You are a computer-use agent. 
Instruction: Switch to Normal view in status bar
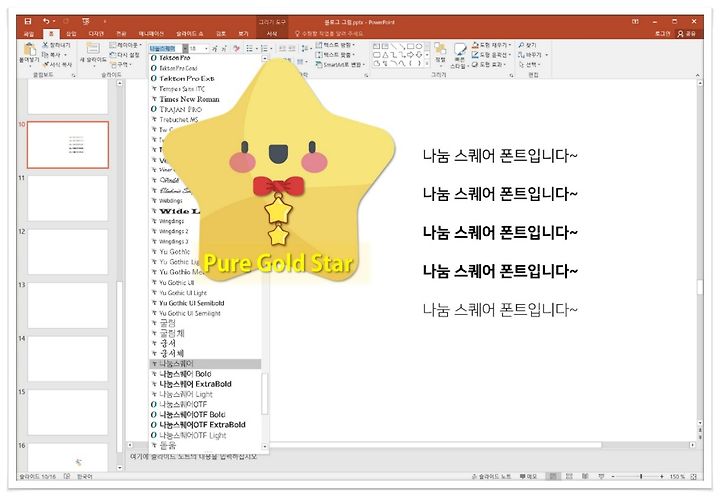pos(554,477)
